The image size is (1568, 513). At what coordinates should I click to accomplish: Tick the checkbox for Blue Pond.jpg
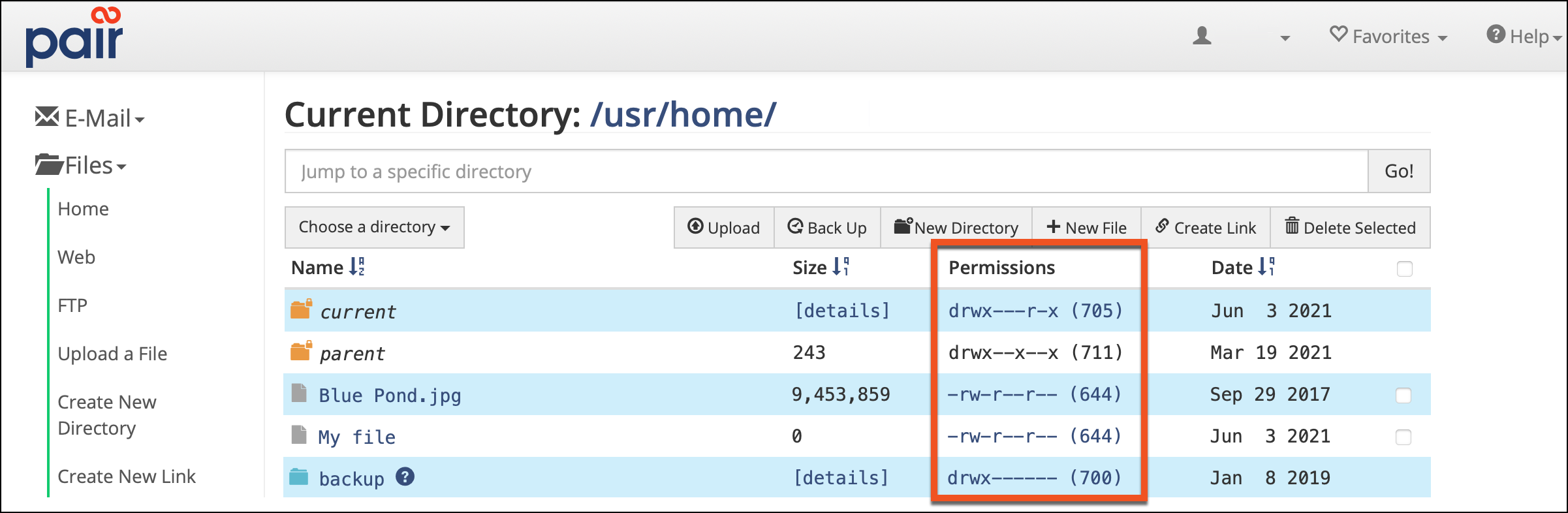pyautogui.click(x=1403, y=396)
